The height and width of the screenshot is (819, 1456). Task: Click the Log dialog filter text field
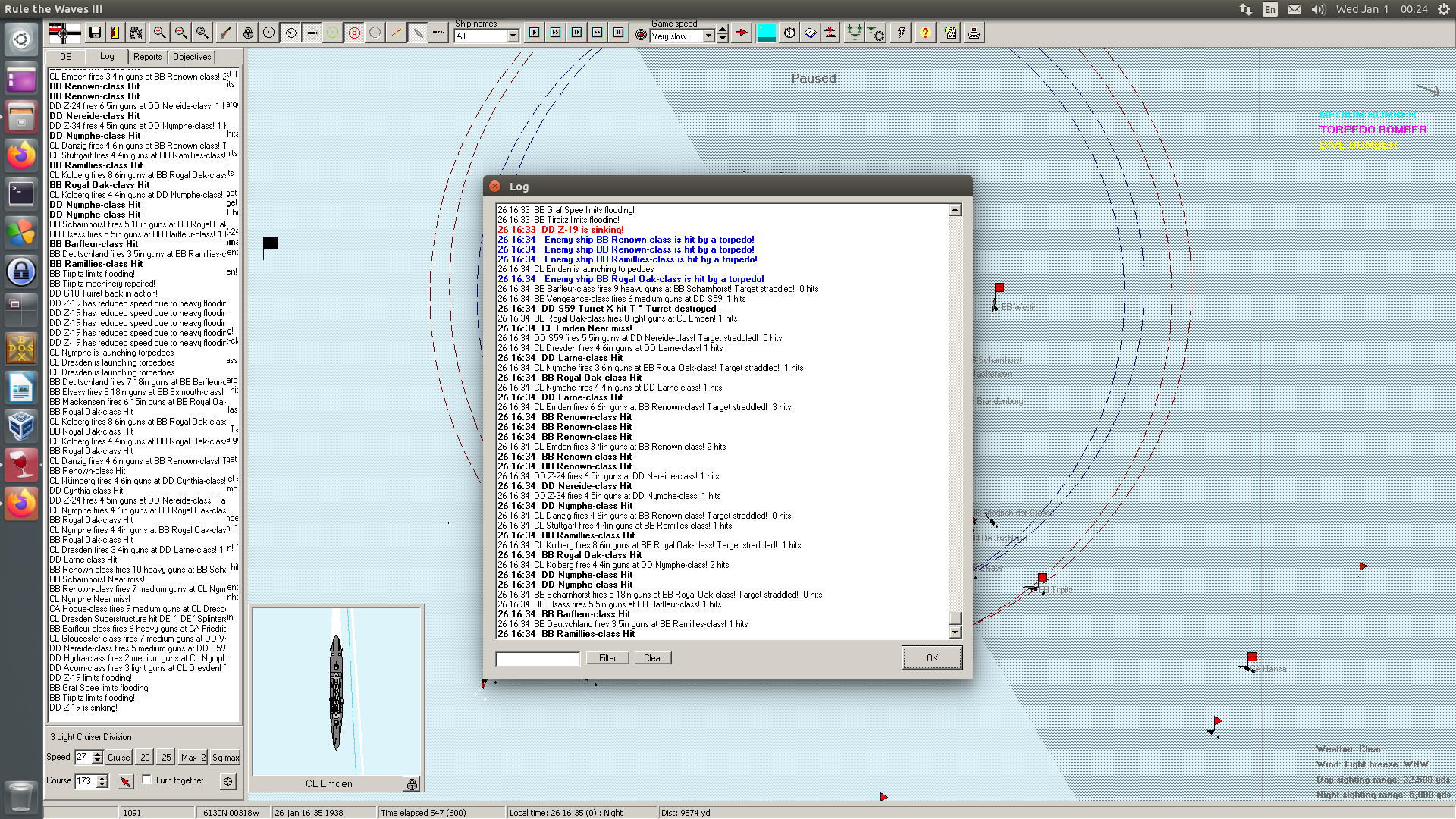(538, 659)
